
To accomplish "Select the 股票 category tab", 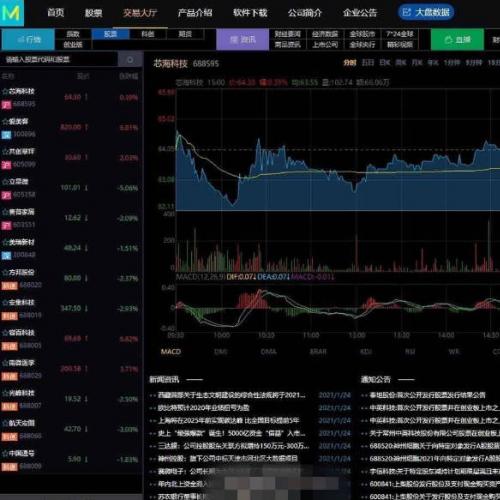I will pos(110,34).
